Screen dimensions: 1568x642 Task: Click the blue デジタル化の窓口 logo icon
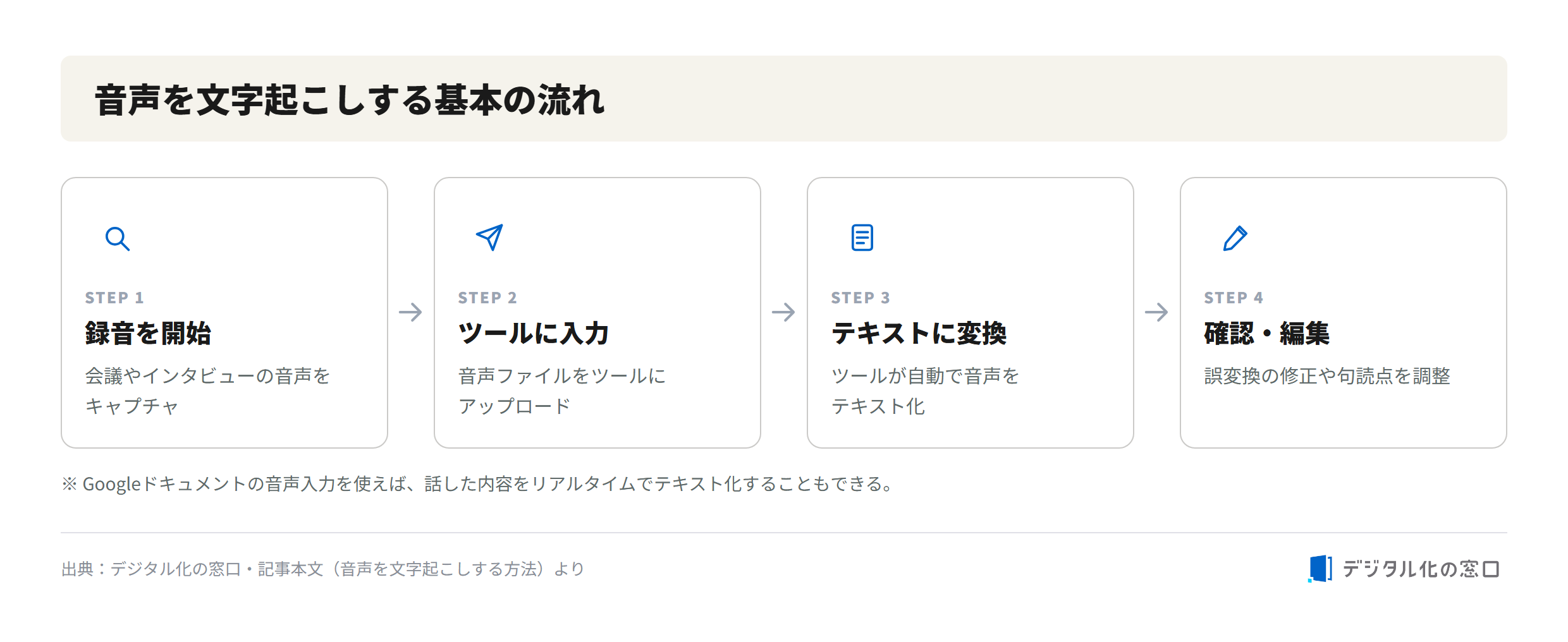(x=1320, y=569)
